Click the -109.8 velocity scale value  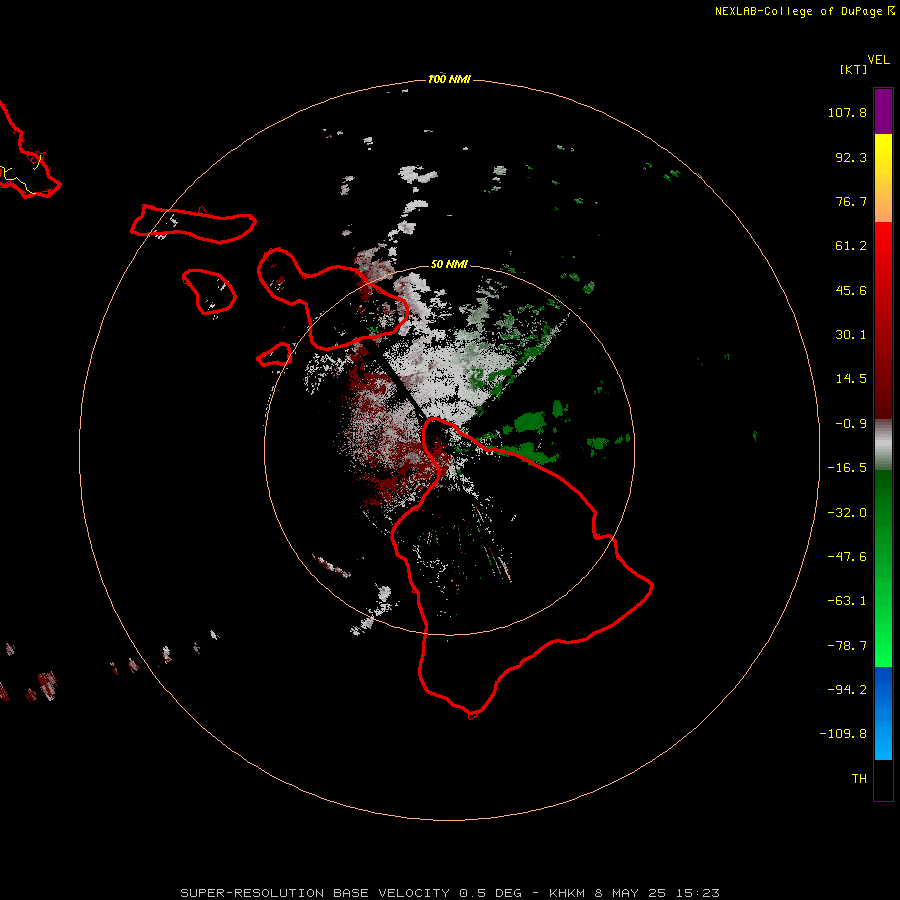click(x=843, y=734)
